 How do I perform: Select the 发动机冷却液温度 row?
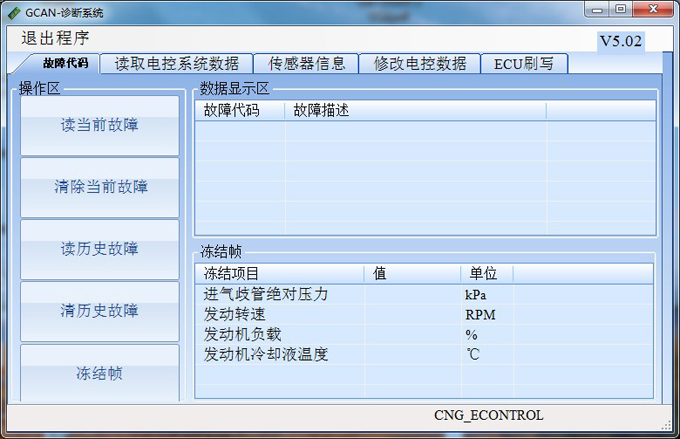tap(266, 354)
